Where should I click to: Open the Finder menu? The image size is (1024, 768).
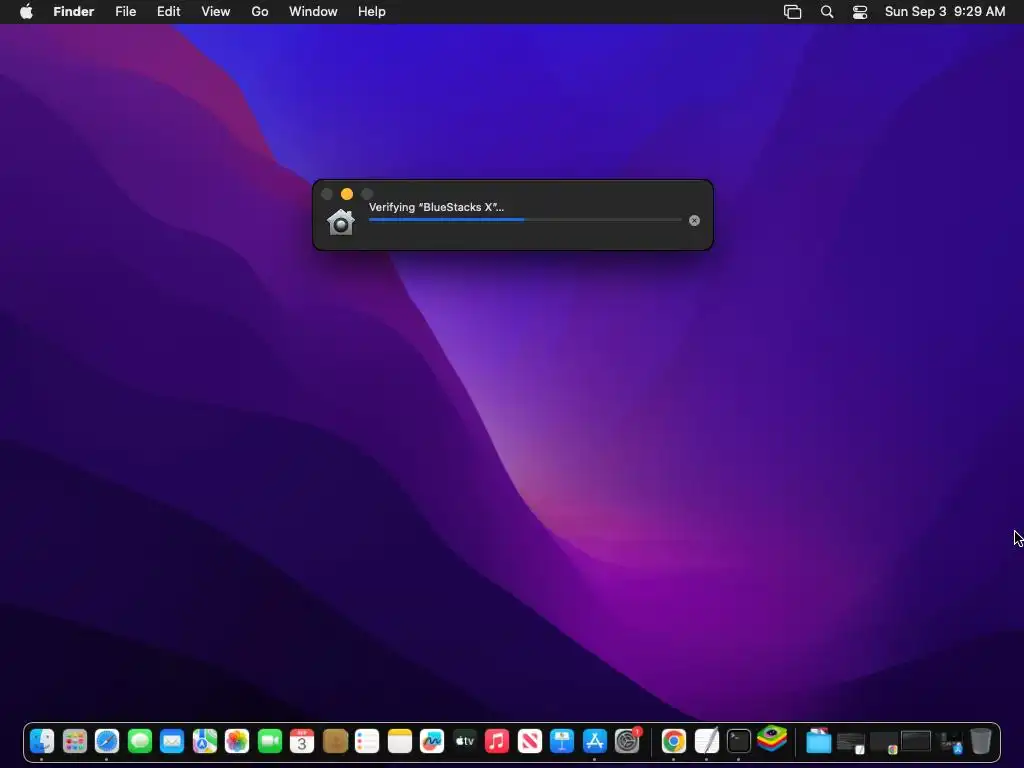[x=74, y=12]
